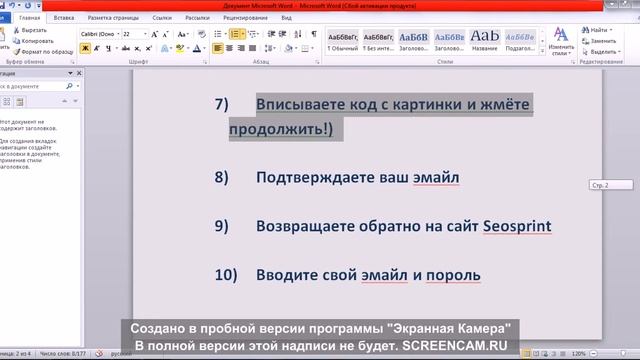The image size is (640, 360).
Task: Click word count (Число слов) in status bar
Action: pos(62,353)
